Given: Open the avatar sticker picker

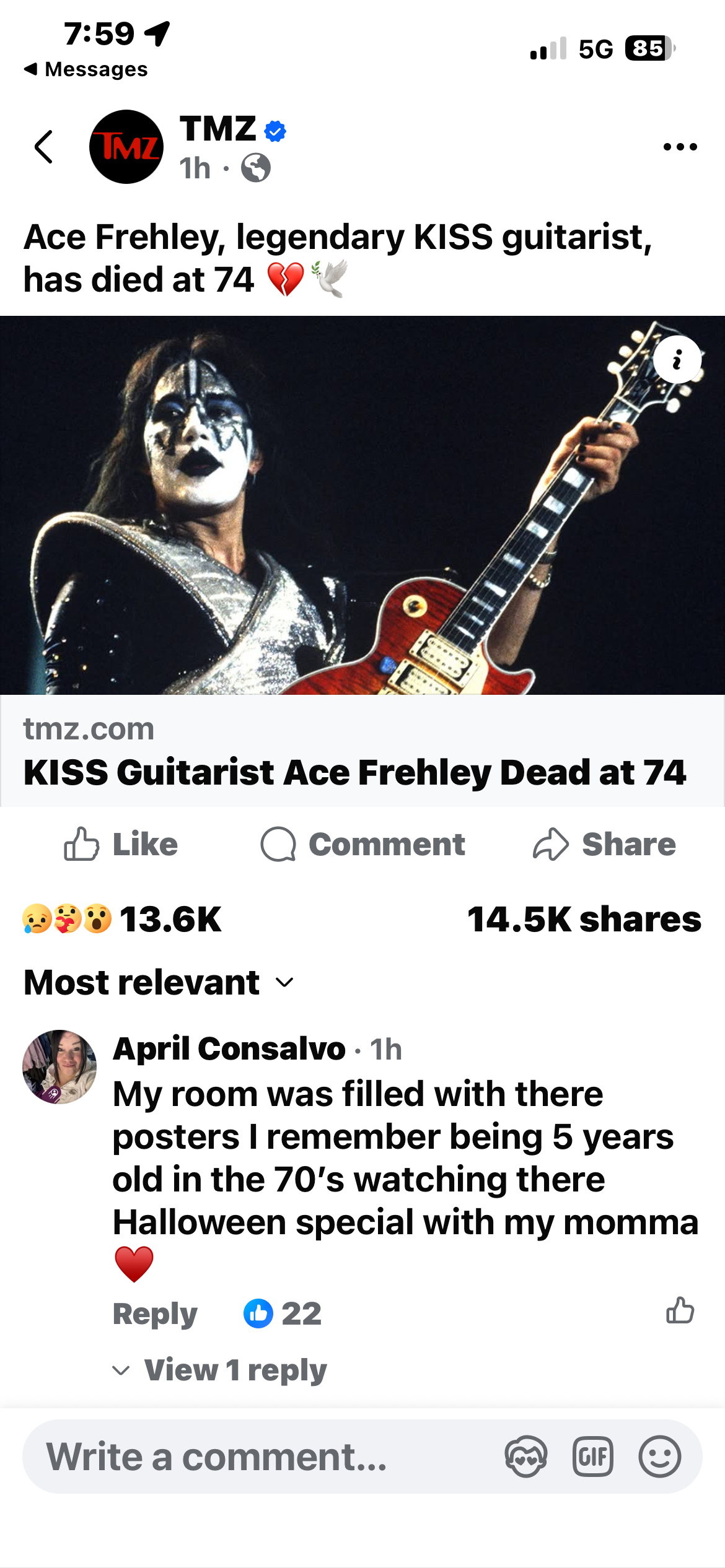Looking at the screenshot, I should coord(525,1457).
